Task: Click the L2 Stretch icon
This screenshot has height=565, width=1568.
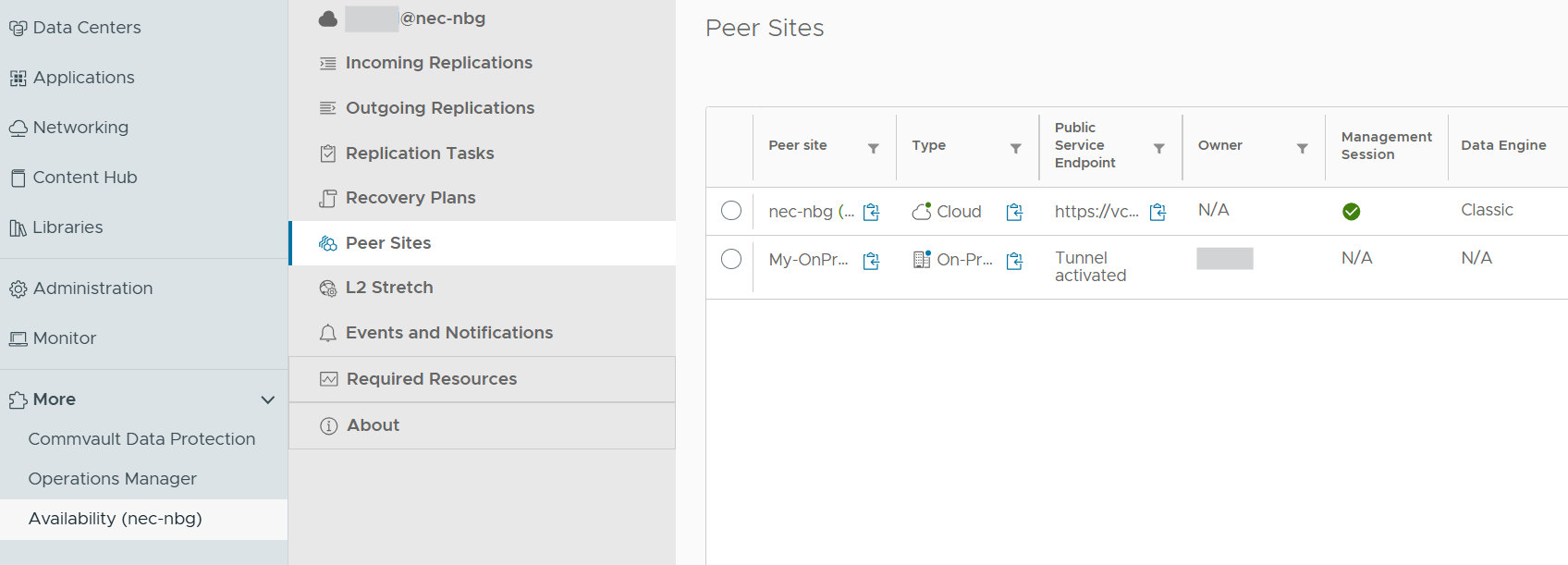Action: 327,289
